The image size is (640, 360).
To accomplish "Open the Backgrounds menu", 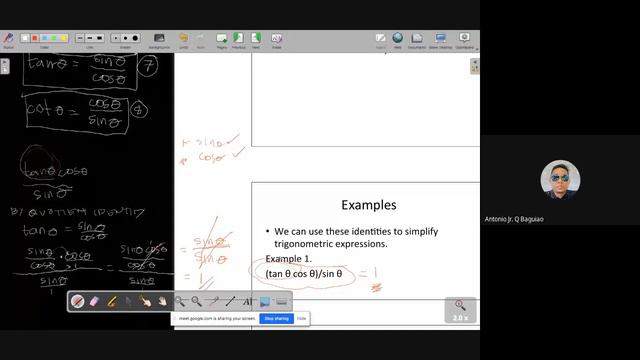I will click(x=159, y=40).
